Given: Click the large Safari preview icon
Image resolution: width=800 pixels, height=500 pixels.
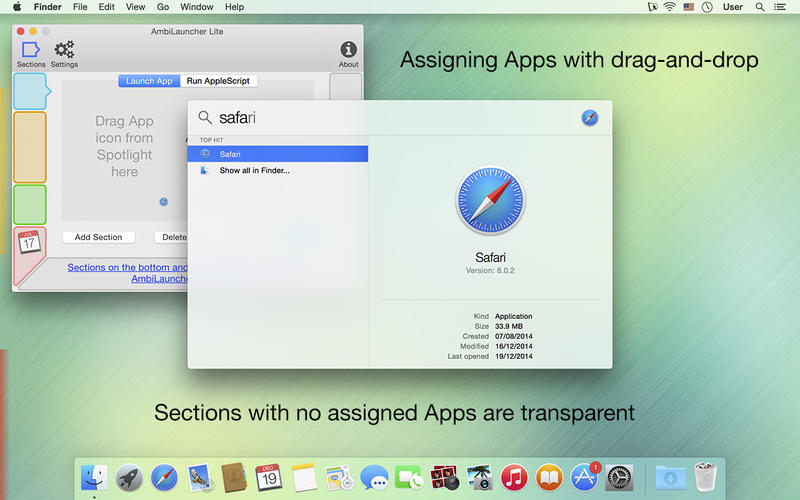Looking at the screenshot, I should point(490,200).
